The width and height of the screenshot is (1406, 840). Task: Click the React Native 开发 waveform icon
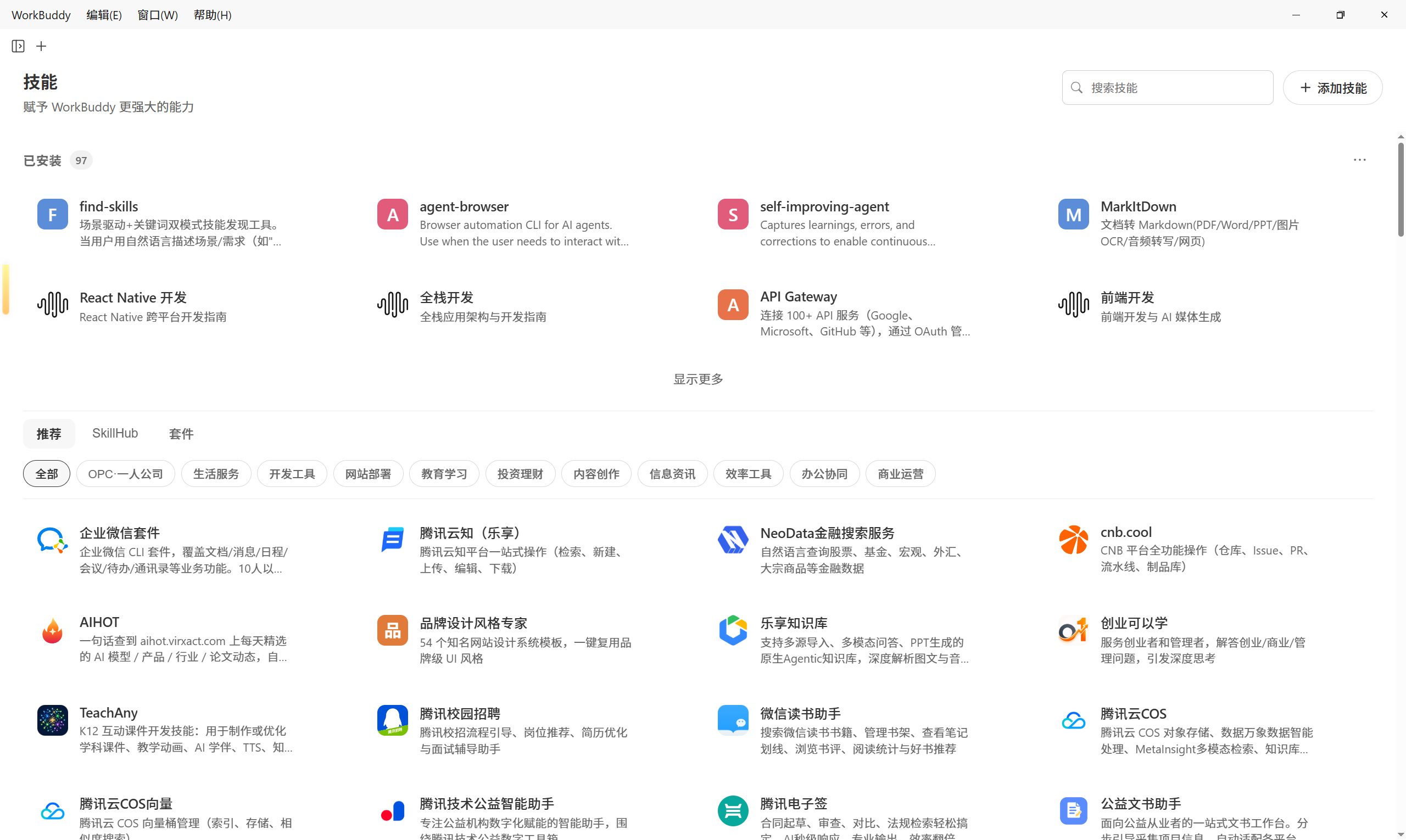coord(53,305)
